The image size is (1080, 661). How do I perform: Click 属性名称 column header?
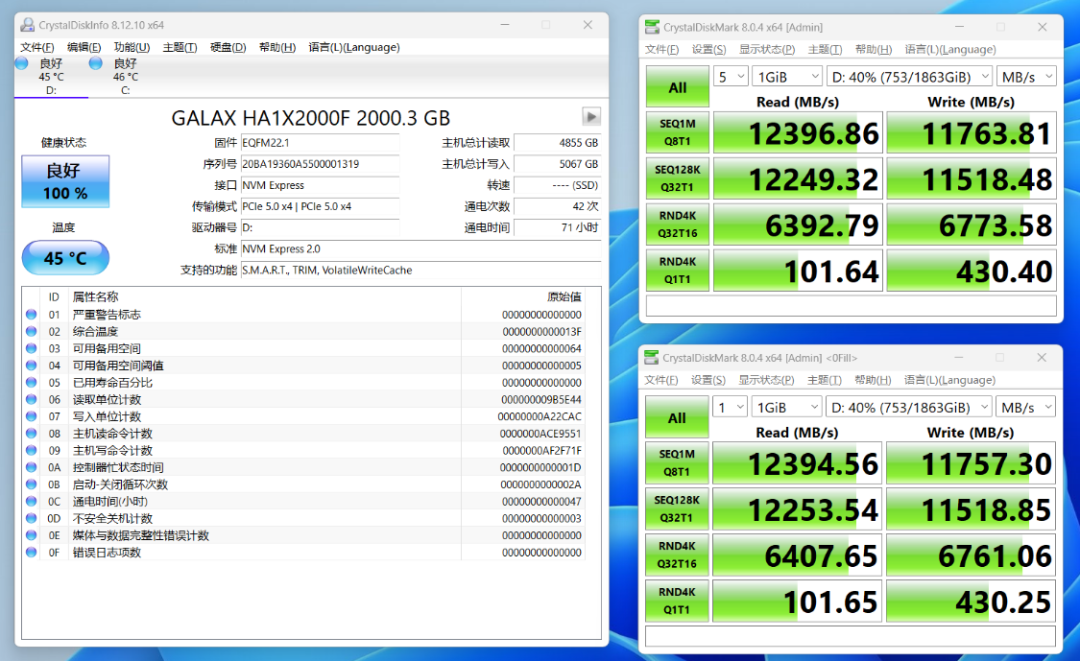click(96, 297)
